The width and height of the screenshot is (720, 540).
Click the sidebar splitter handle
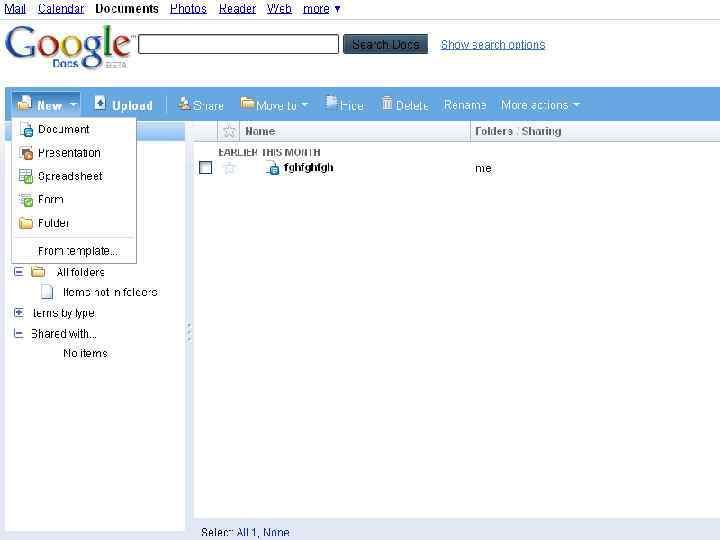coord(189,332)
